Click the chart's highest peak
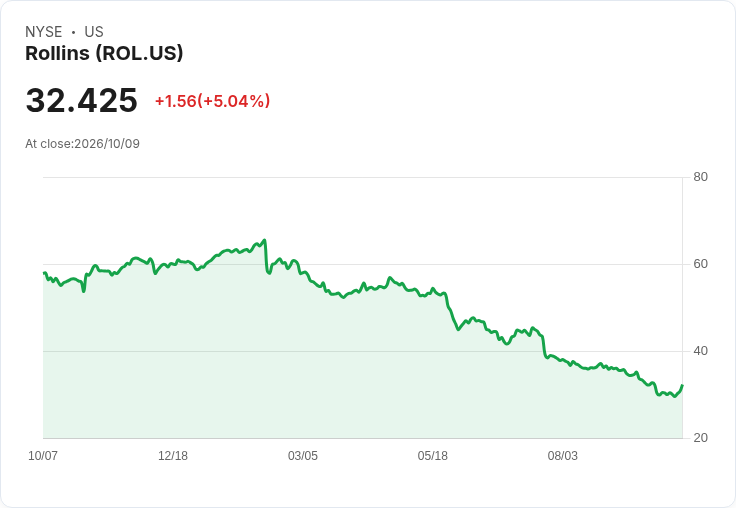The width and height of the screenshot is (736, 508). 265,240
